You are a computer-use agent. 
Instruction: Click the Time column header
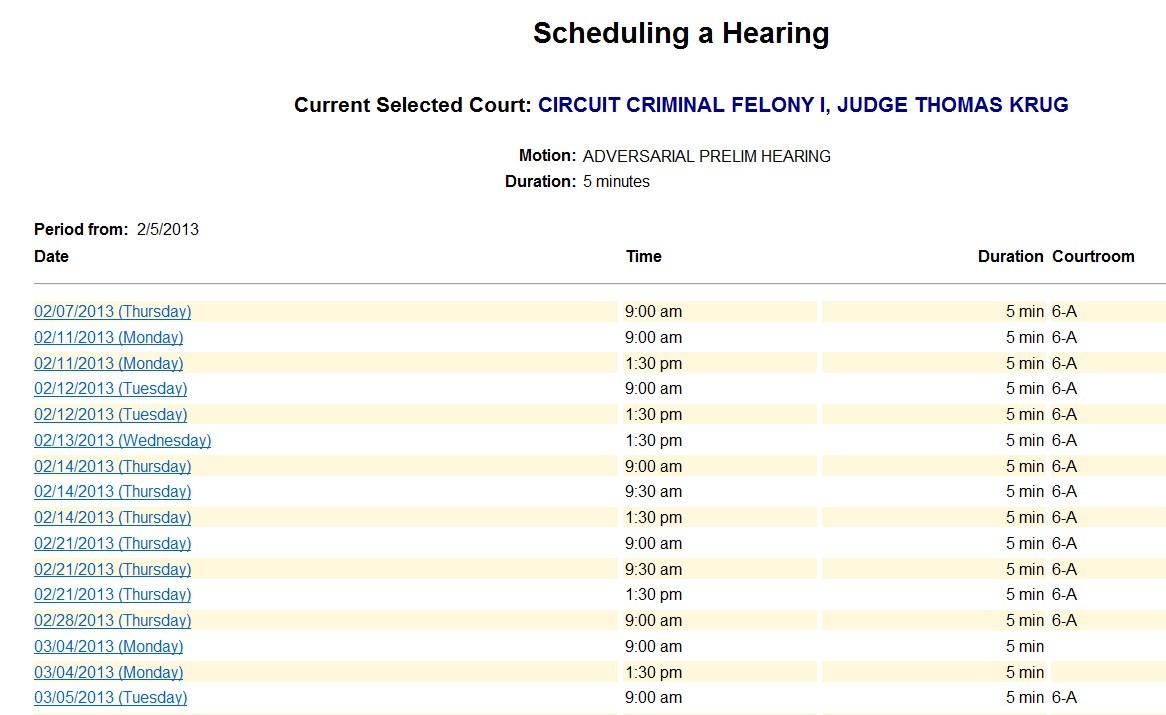tap(644, 257)
